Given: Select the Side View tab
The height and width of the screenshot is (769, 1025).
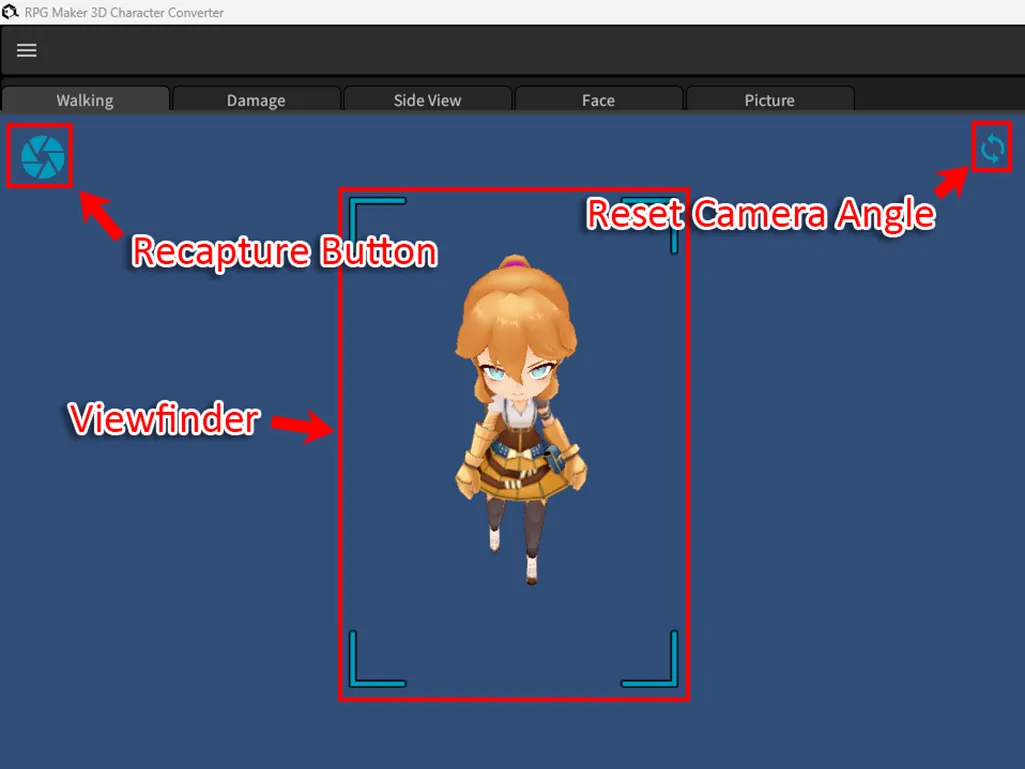Looking at the screenshot, I should pos(427,100).
